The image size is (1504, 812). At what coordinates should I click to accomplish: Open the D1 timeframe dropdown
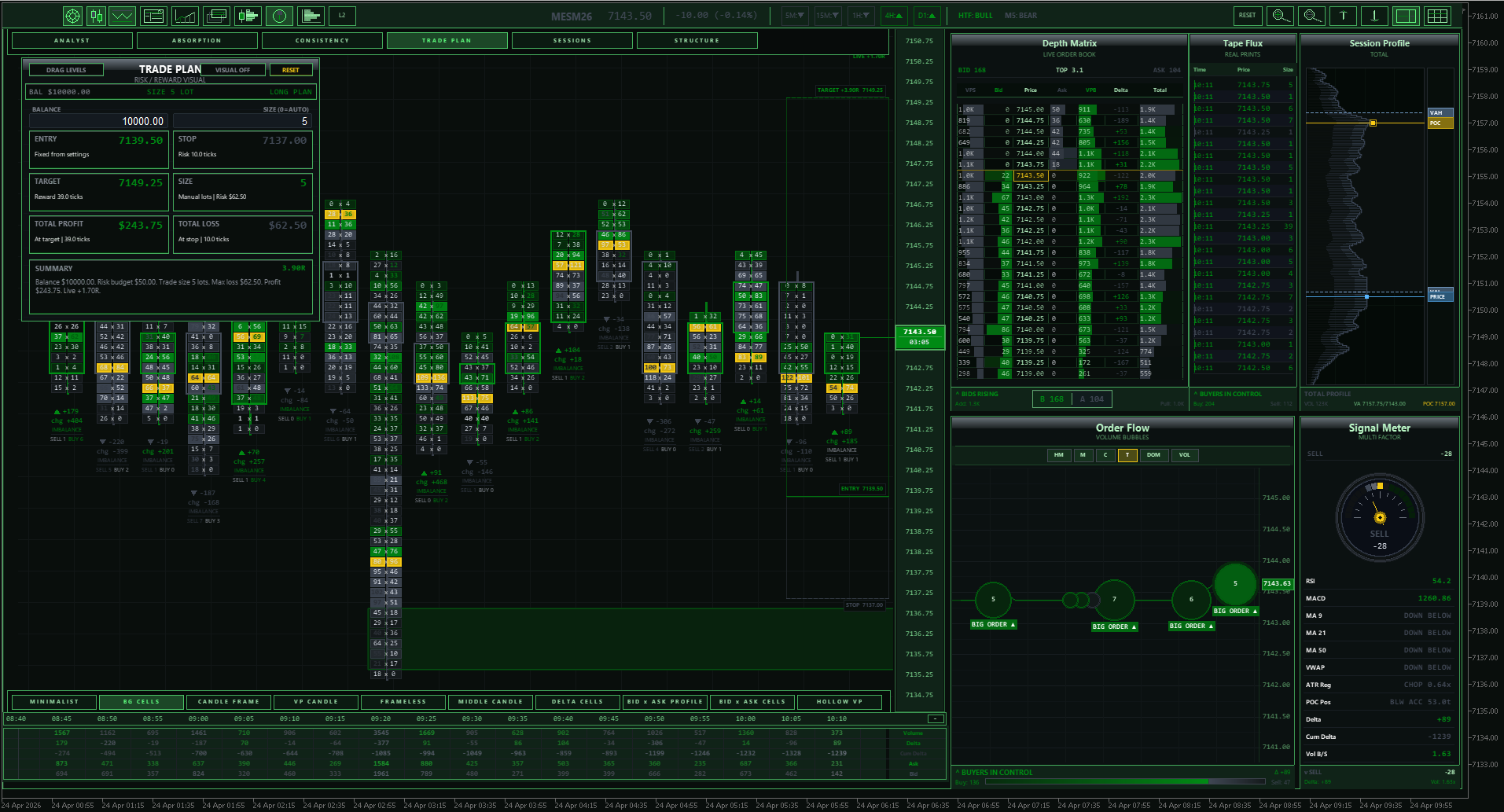click(x=927, y=16)
